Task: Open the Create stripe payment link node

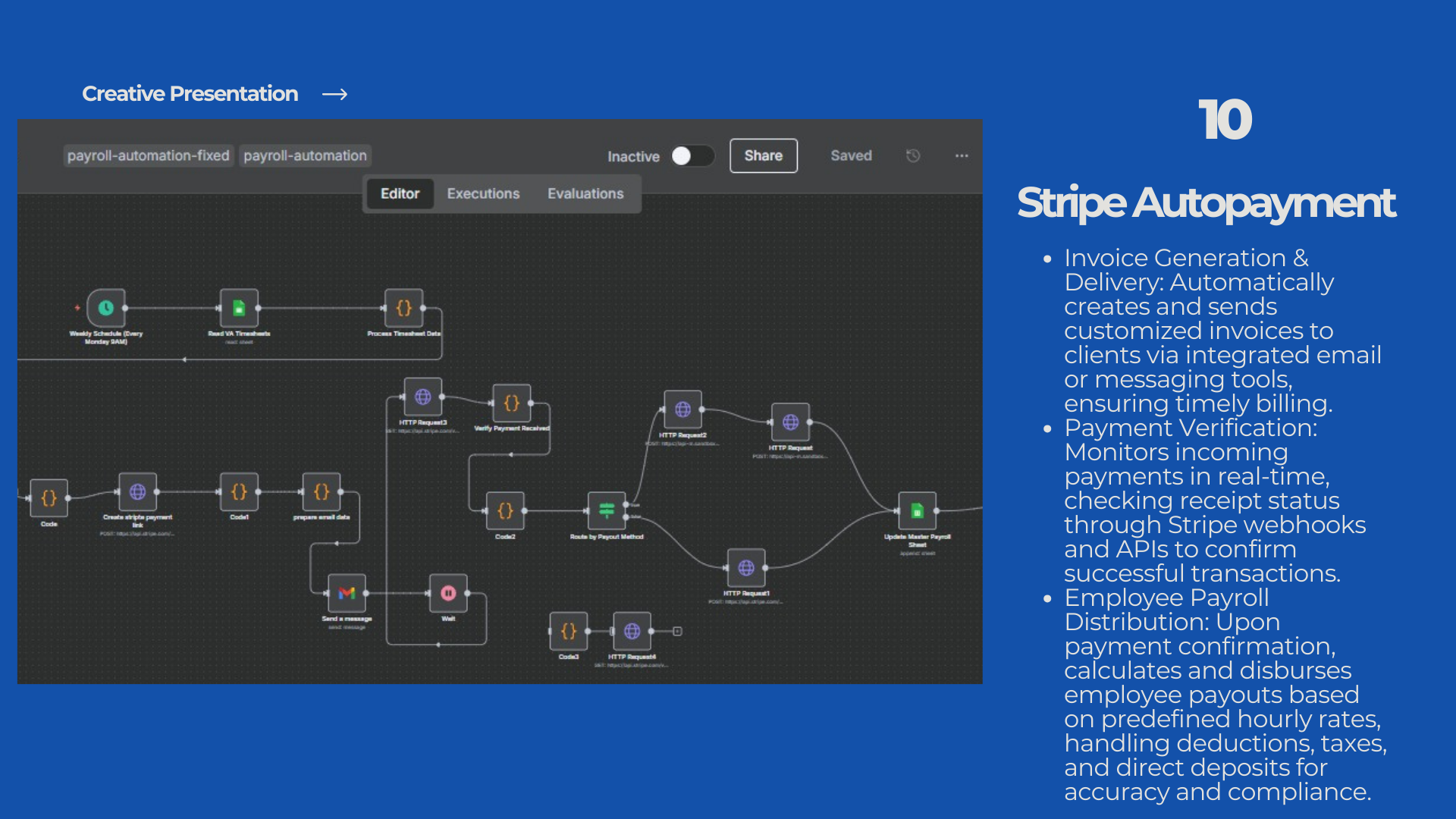Action: [137, 493]
